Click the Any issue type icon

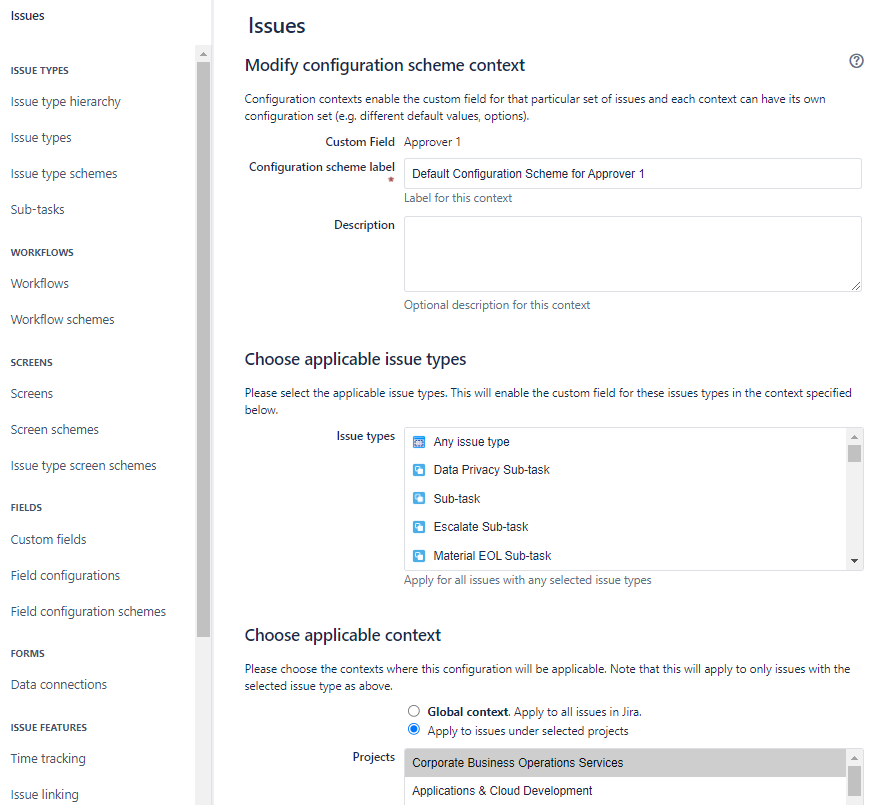[x=417, y=441]
